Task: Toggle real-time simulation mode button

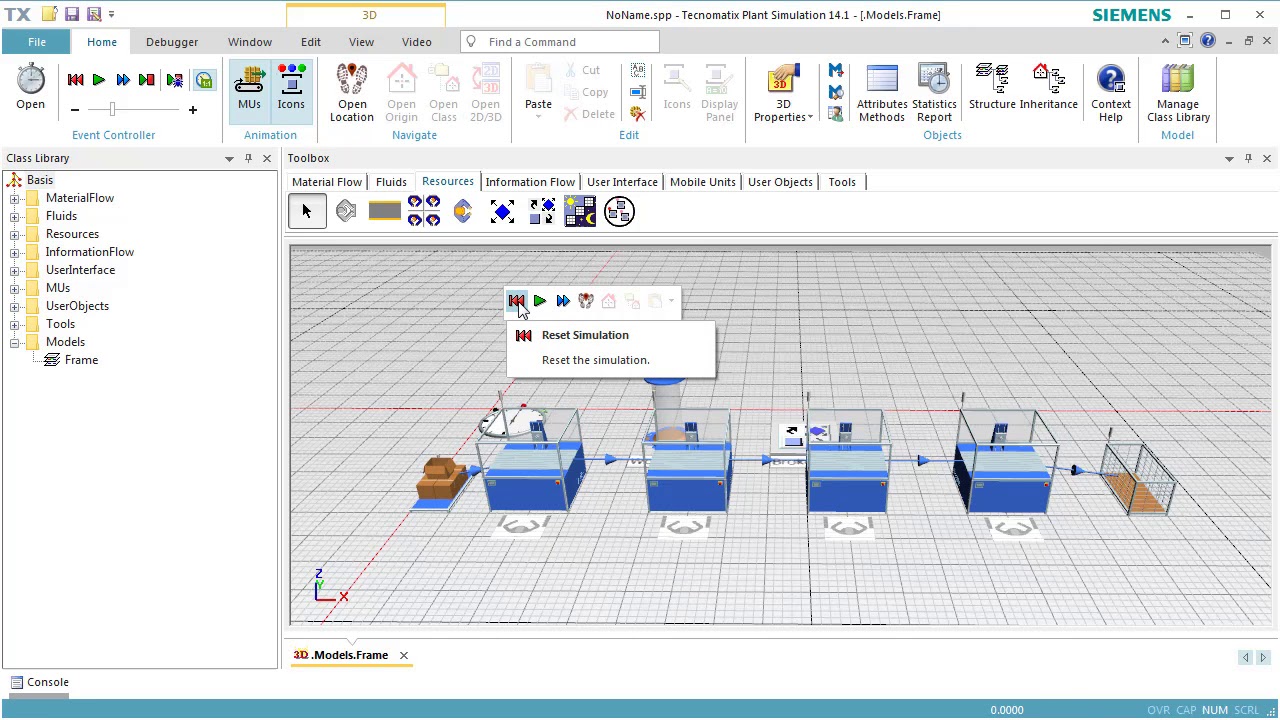Action: point(204,80)
